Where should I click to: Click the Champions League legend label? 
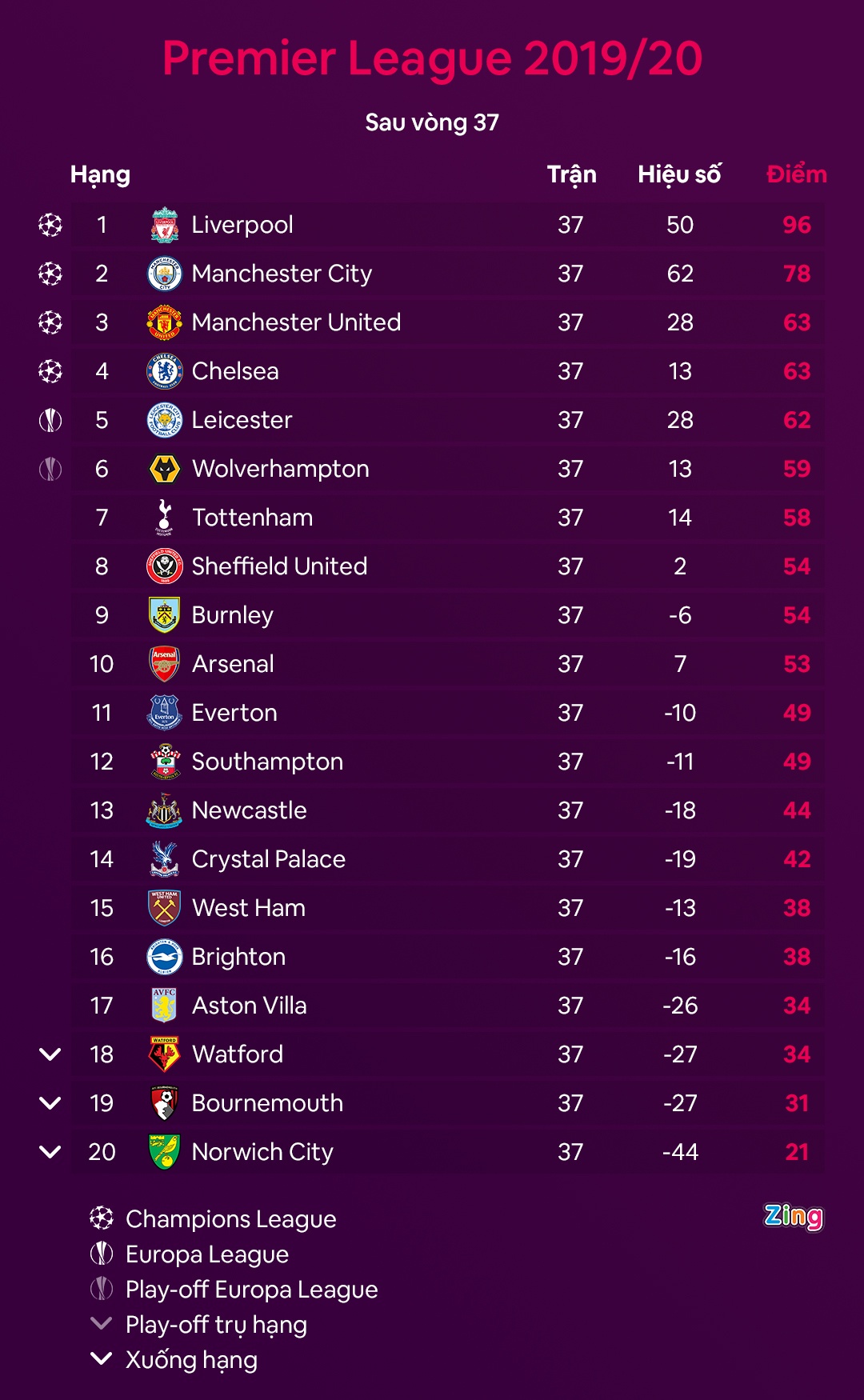coord(230,1219)
